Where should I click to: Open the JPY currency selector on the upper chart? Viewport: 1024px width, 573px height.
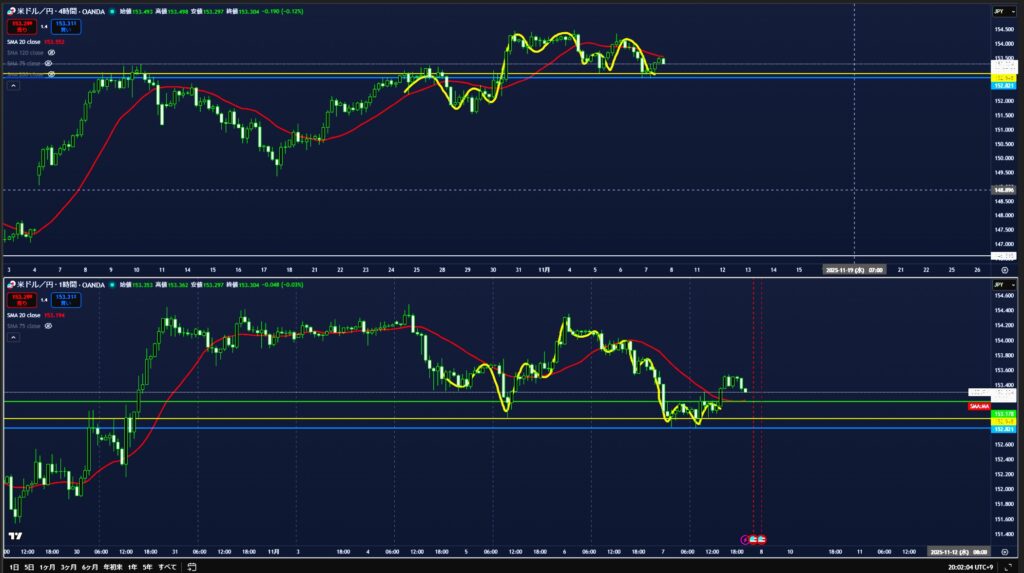(999, 11)
